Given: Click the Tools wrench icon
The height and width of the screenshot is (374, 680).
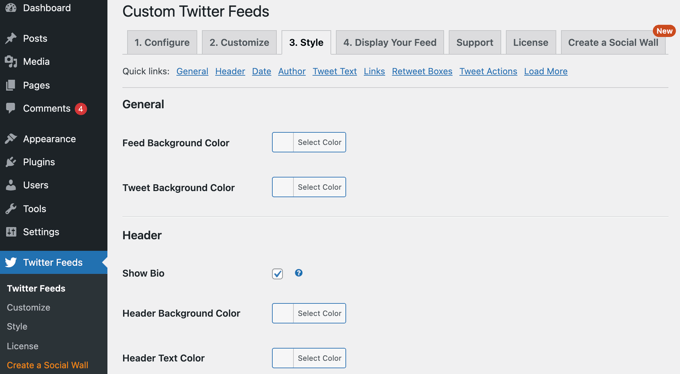Looking at the screenshot, I should coord(11,209).
